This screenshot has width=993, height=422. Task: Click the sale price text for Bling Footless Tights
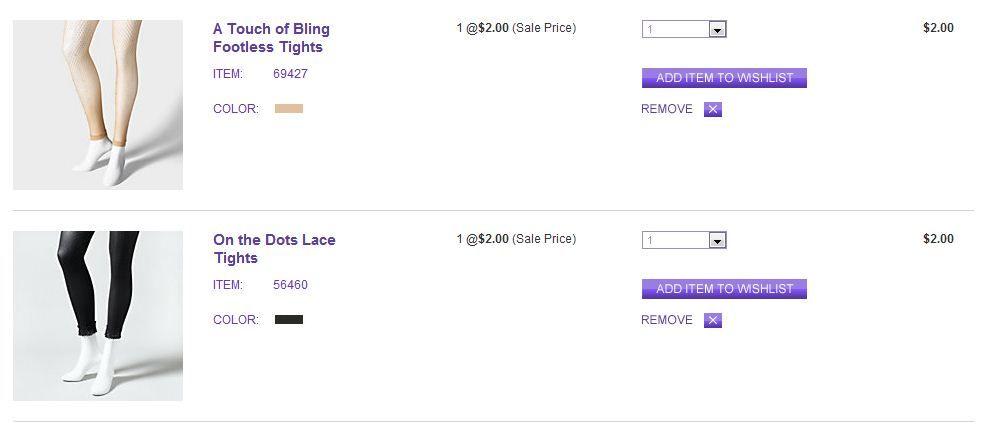pyautogui.click(x=516, y=28)
